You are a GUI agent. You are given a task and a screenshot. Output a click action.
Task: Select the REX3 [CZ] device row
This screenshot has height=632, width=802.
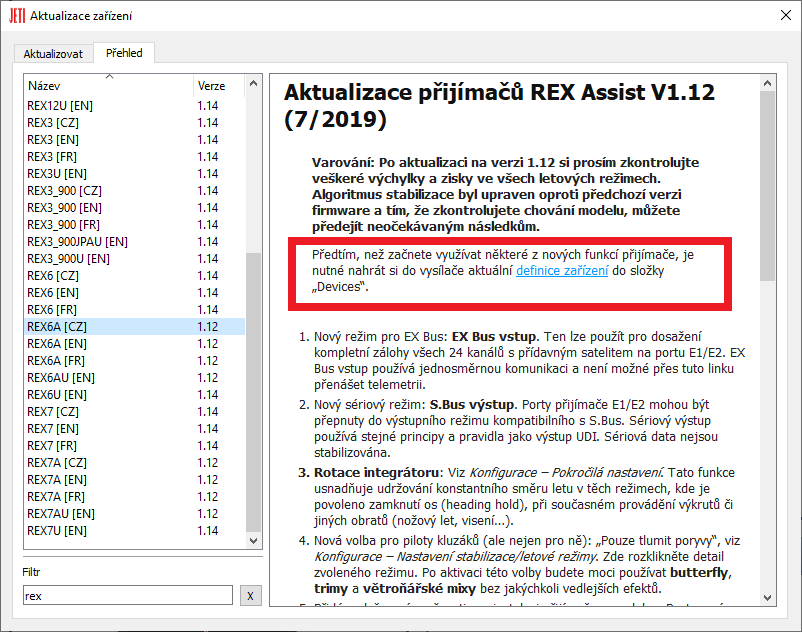click(x=135, y=123)
